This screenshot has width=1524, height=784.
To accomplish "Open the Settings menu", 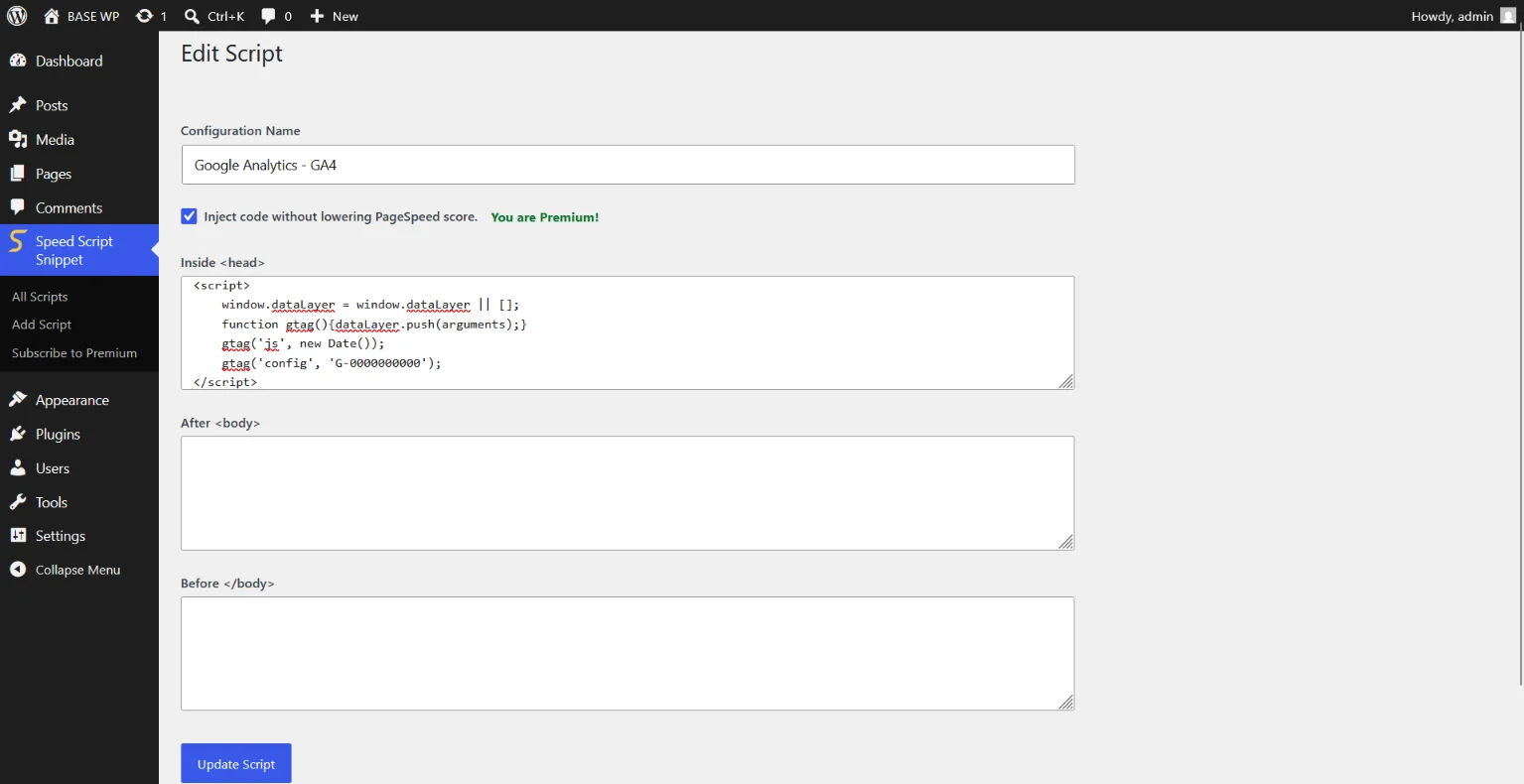I will (x=79, y=536).
